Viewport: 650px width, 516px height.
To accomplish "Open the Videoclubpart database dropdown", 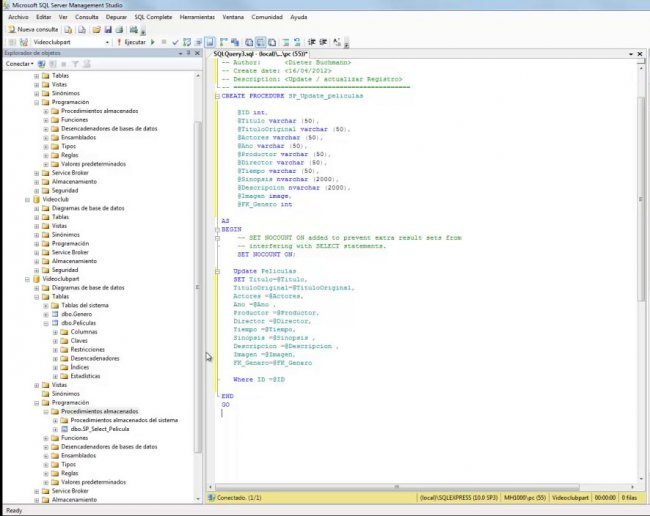I will coord(108,43).
